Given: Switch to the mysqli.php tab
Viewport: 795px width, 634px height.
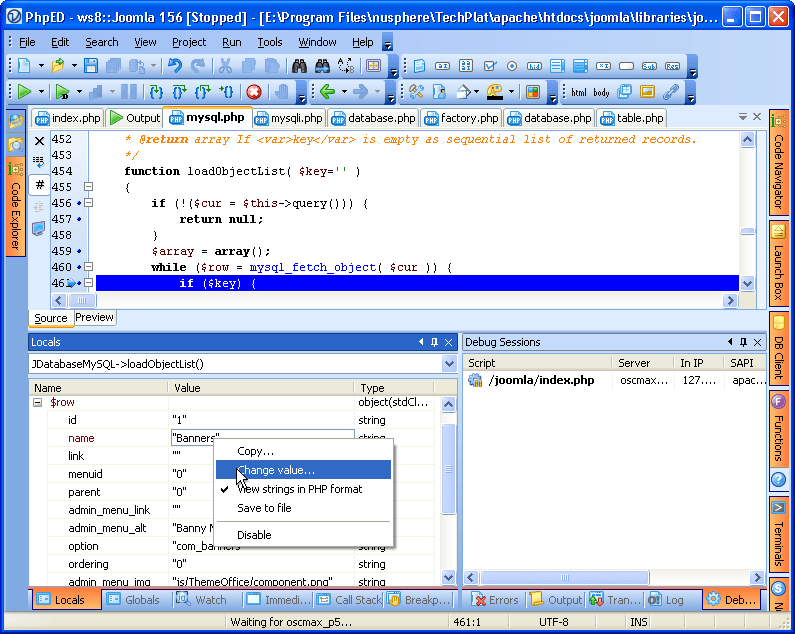Looking at the screenshot, I should click(x=288, y=118).
